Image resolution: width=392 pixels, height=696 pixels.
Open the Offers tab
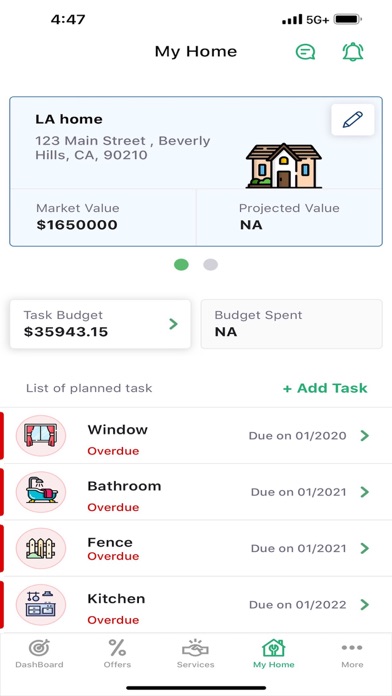click(x=117, y=654)
